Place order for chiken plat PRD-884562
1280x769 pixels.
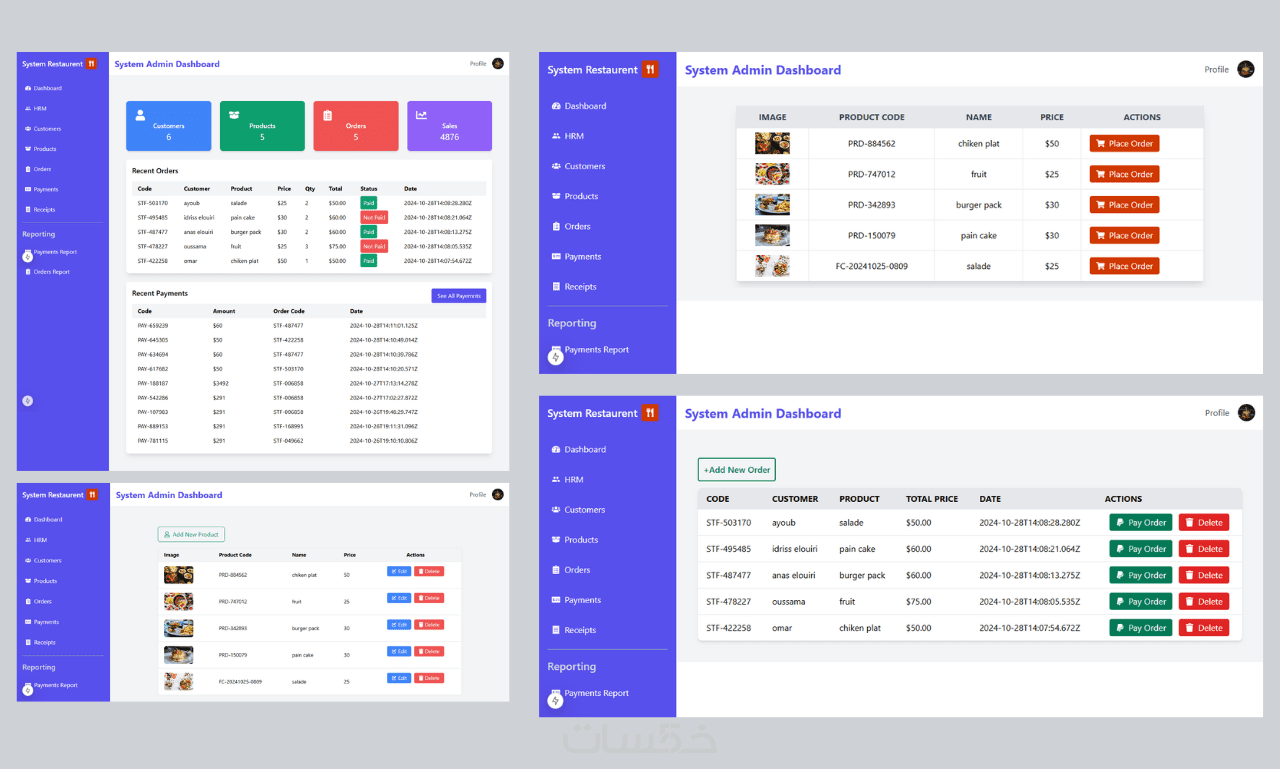tap(1124, 144)
